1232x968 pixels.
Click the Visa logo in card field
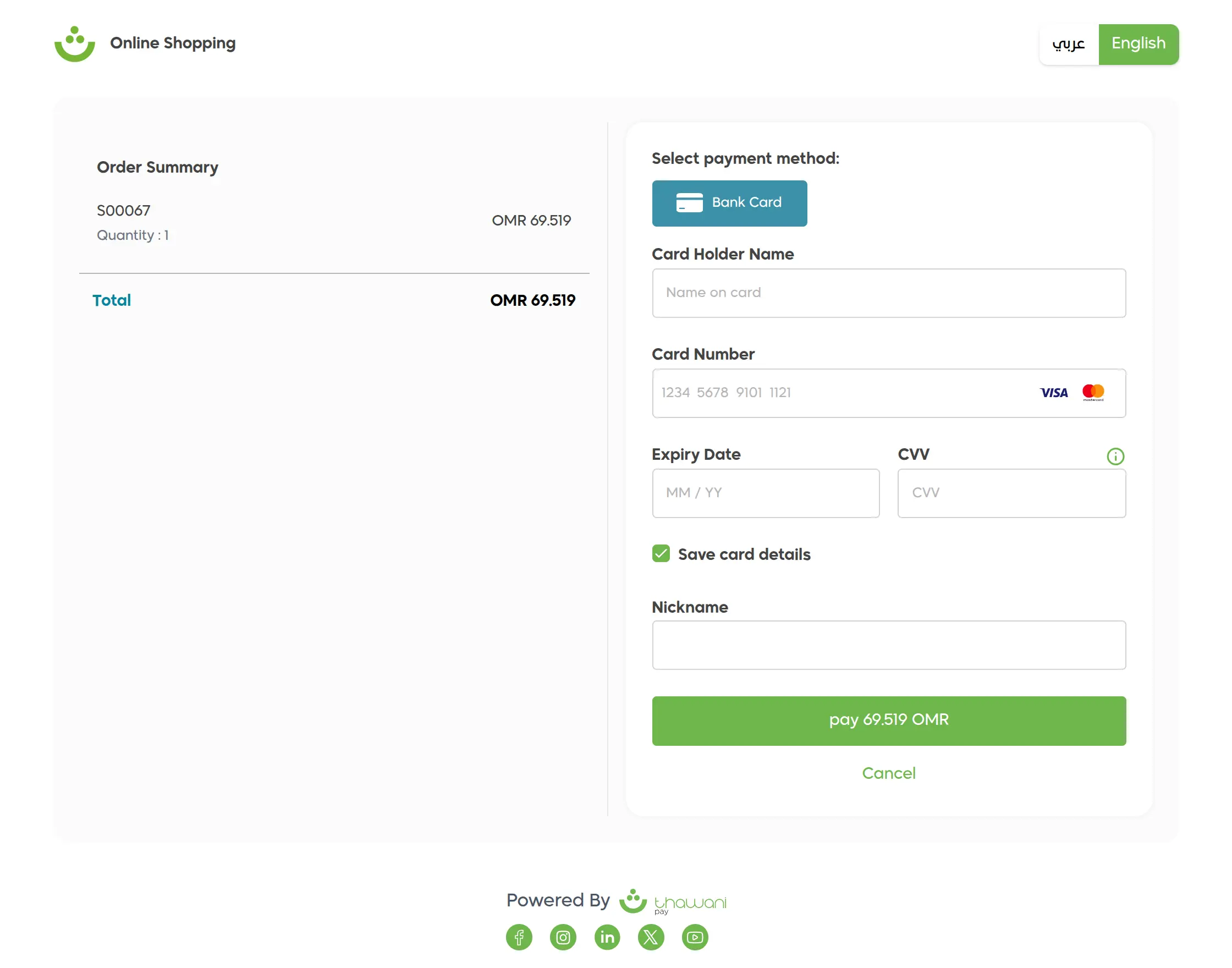(1053, 393)
